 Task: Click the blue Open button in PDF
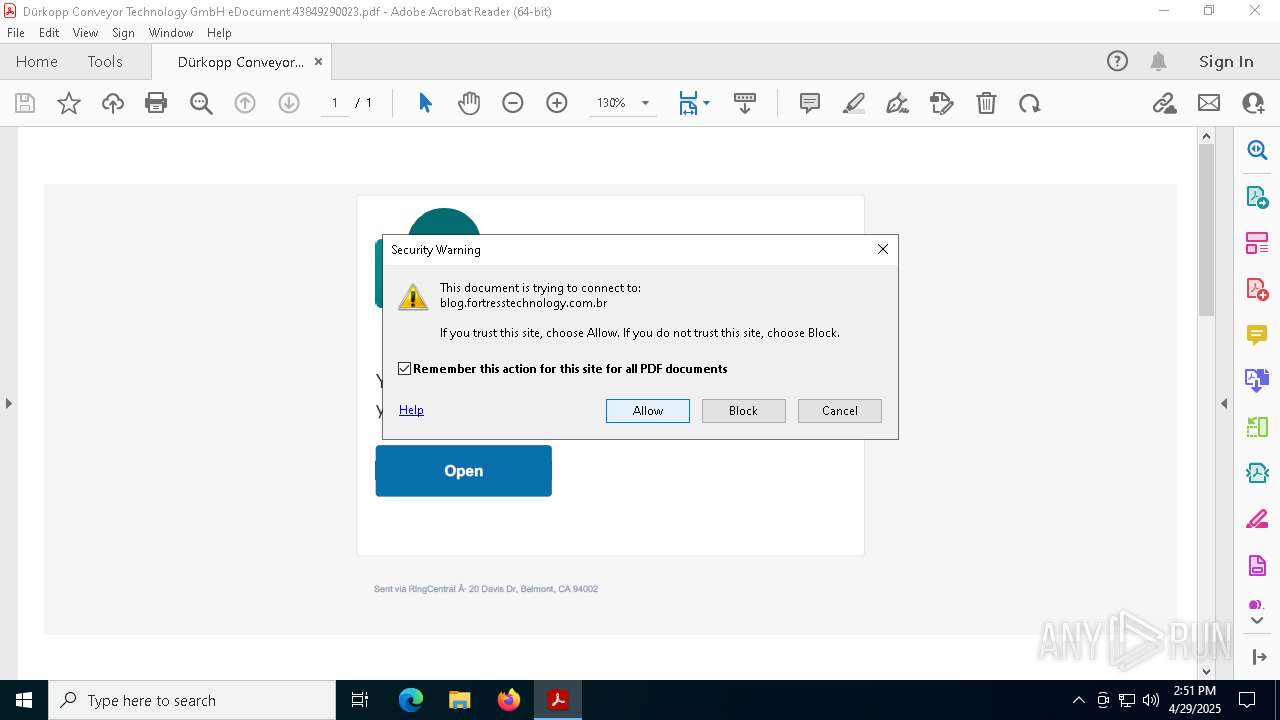tap(463, 471)
